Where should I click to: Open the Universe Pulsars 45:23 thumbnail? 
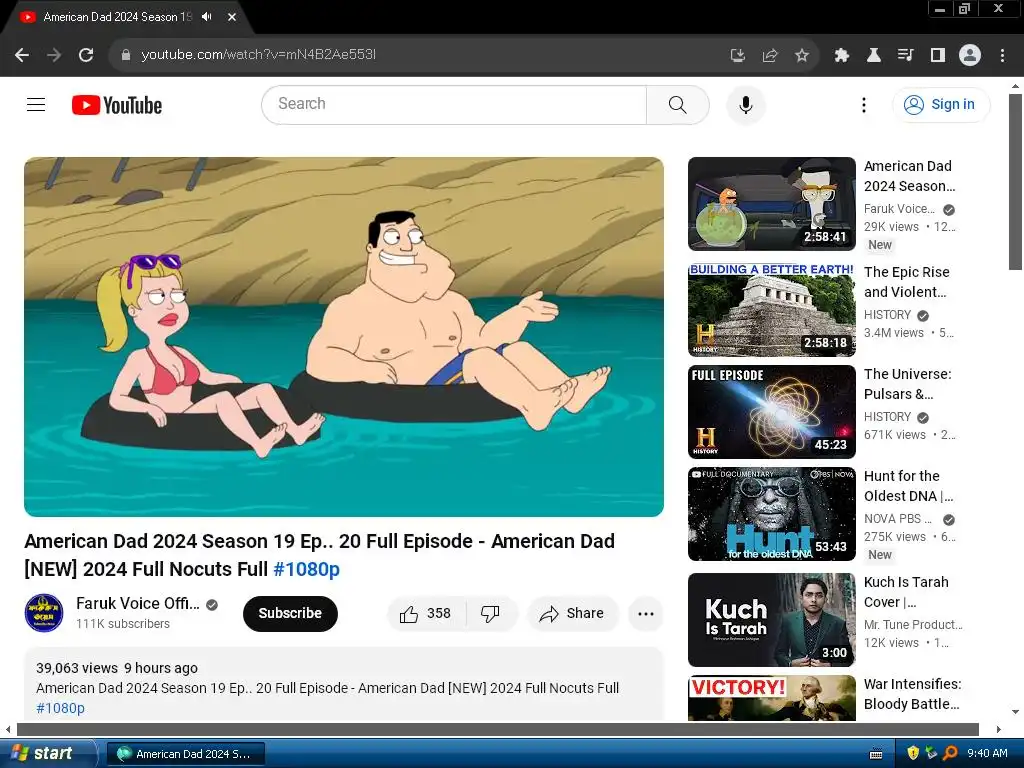coord(771,411)
